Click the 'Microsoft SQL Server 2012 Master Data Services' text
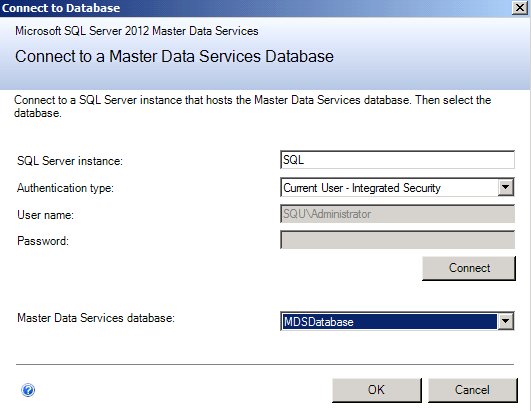 pos(136,31)
